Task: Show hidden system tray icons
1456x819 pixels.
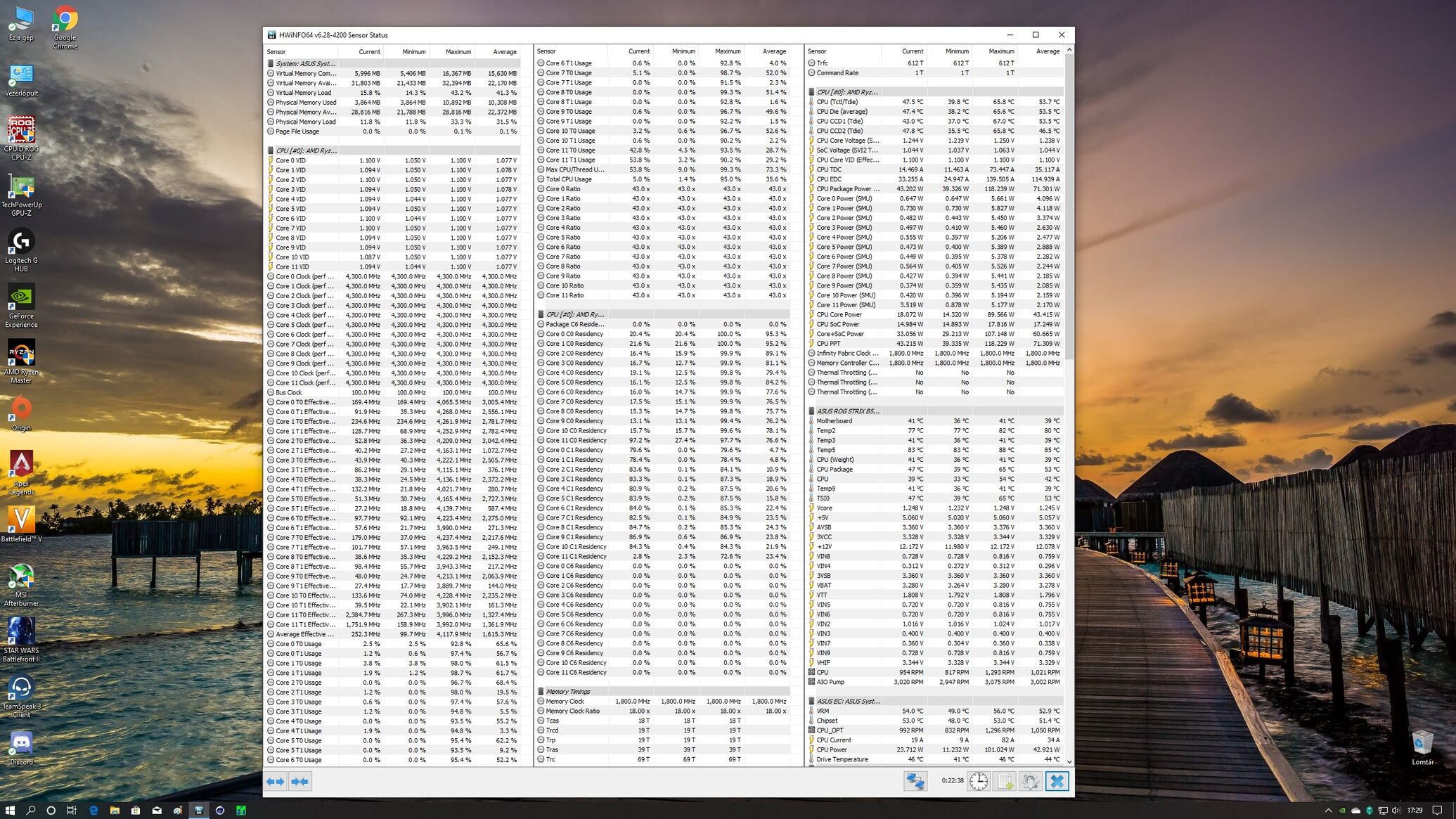Action: 1328,810
